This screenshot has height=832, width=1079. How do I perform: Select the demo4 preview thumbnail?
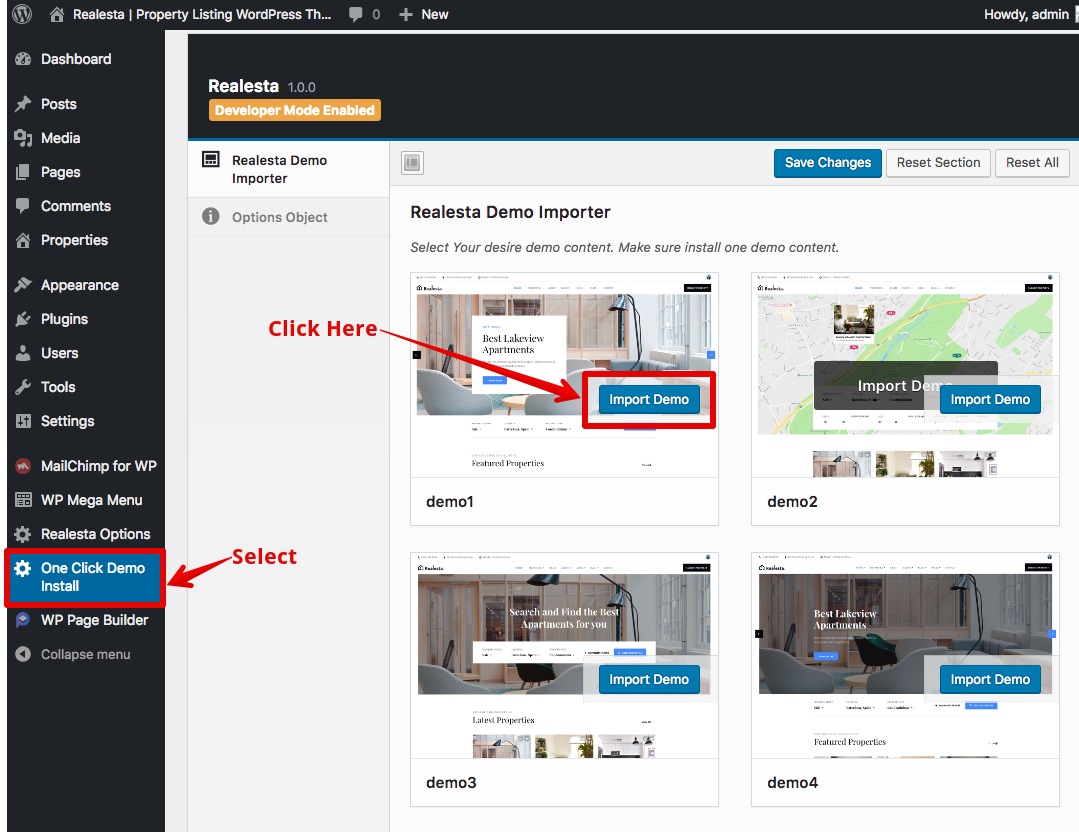tap(905, 655)
